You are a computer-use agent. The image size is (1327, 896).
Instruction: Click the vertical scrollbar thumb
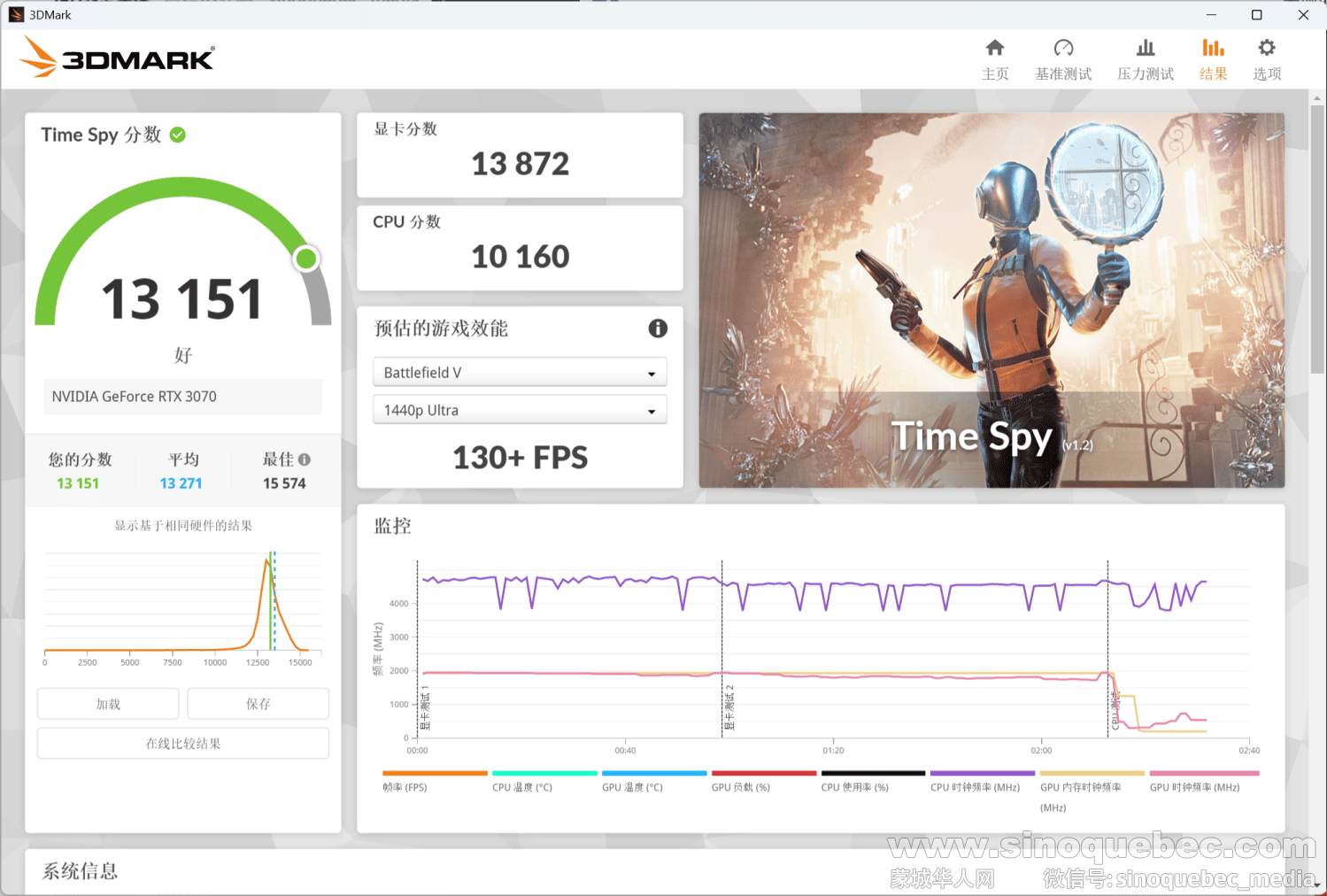tap(1317, 239)
